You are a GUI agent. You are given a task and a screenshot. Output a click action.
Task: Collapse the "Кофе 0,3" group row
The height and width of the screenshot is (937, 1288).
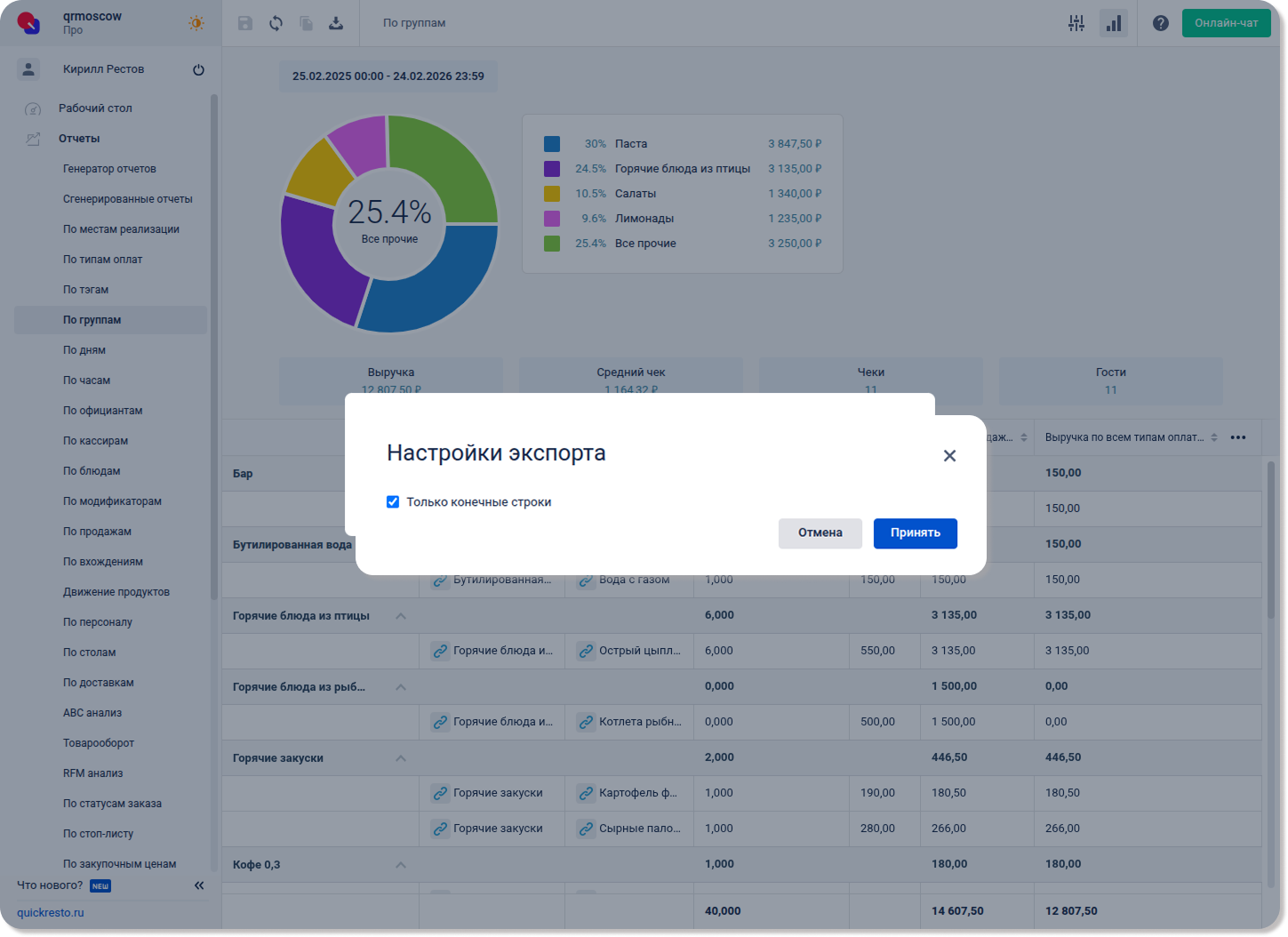click(401, 865)
